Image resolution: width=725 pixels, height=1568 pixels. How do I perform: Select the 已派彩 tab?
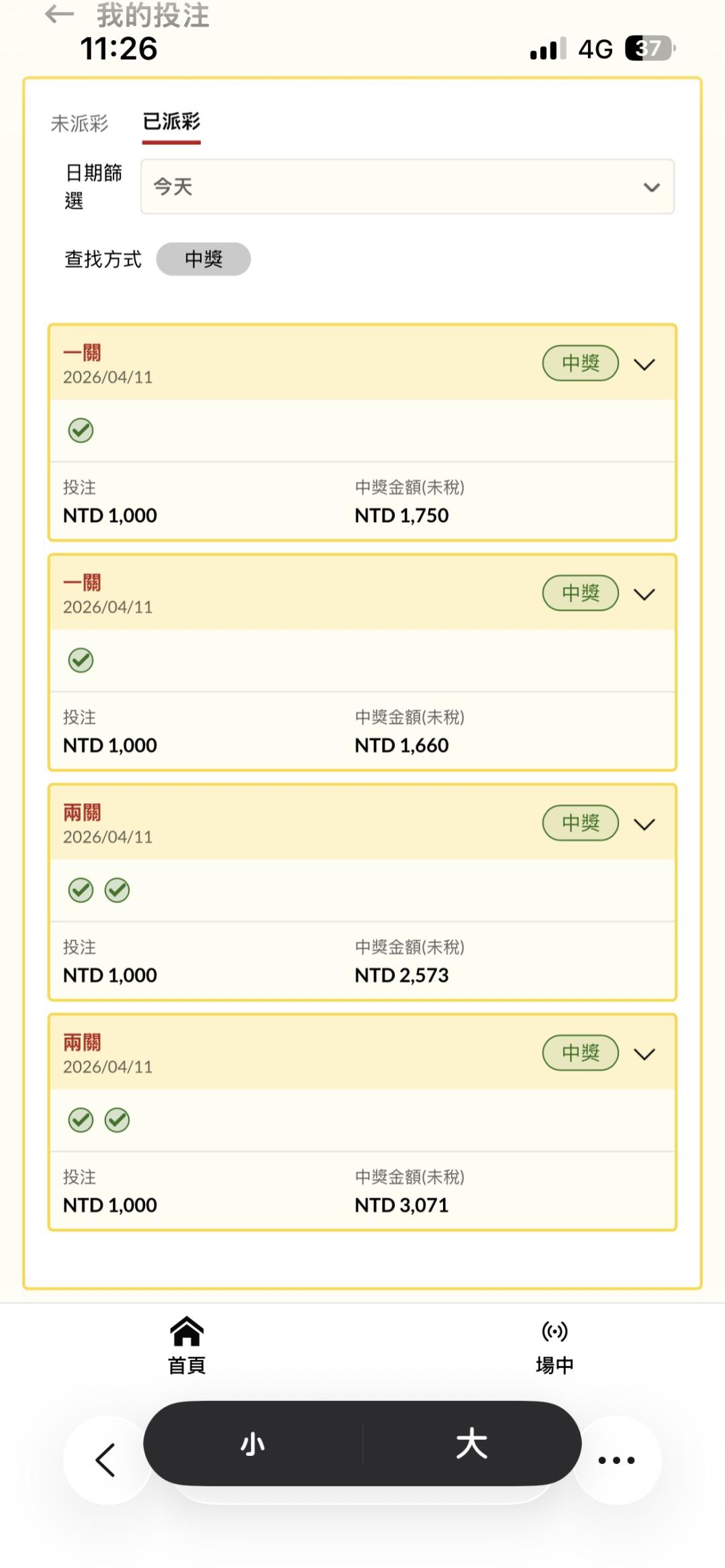coord(171,122)
